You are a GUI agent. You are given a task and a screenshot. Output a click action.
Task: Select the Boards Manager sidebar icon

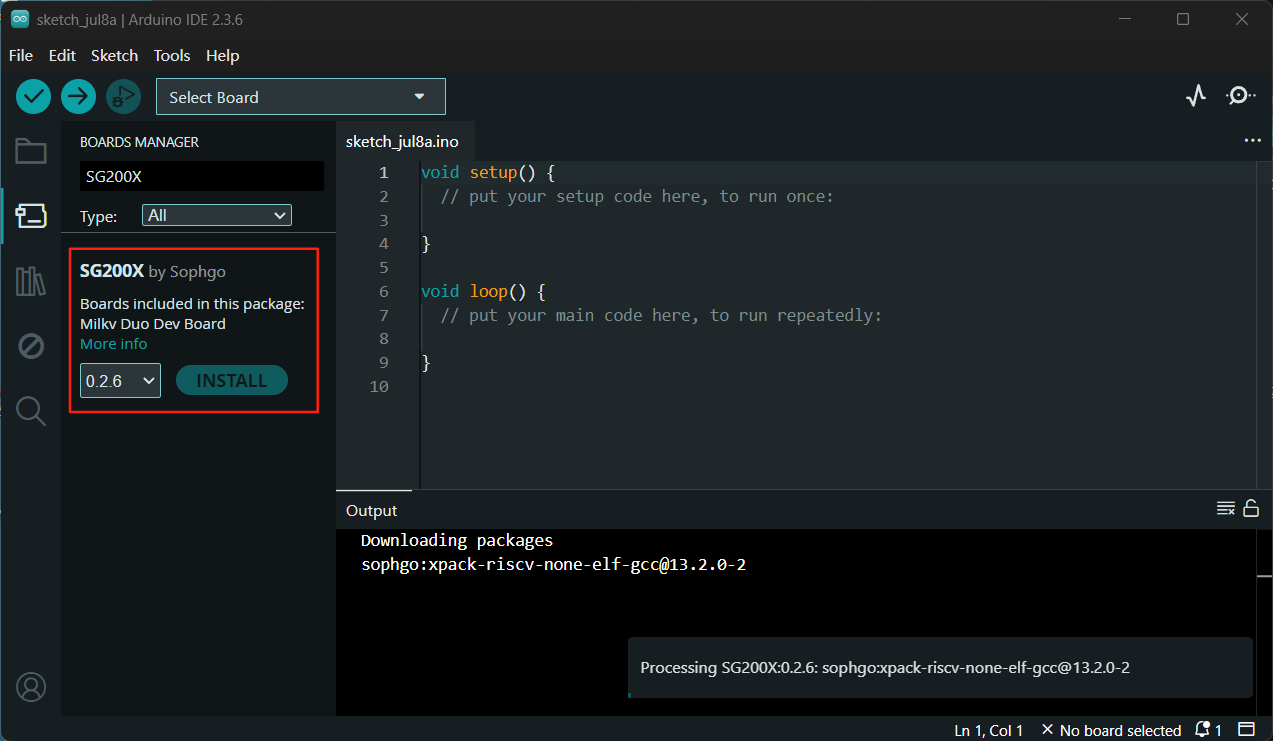pos(31,215)
